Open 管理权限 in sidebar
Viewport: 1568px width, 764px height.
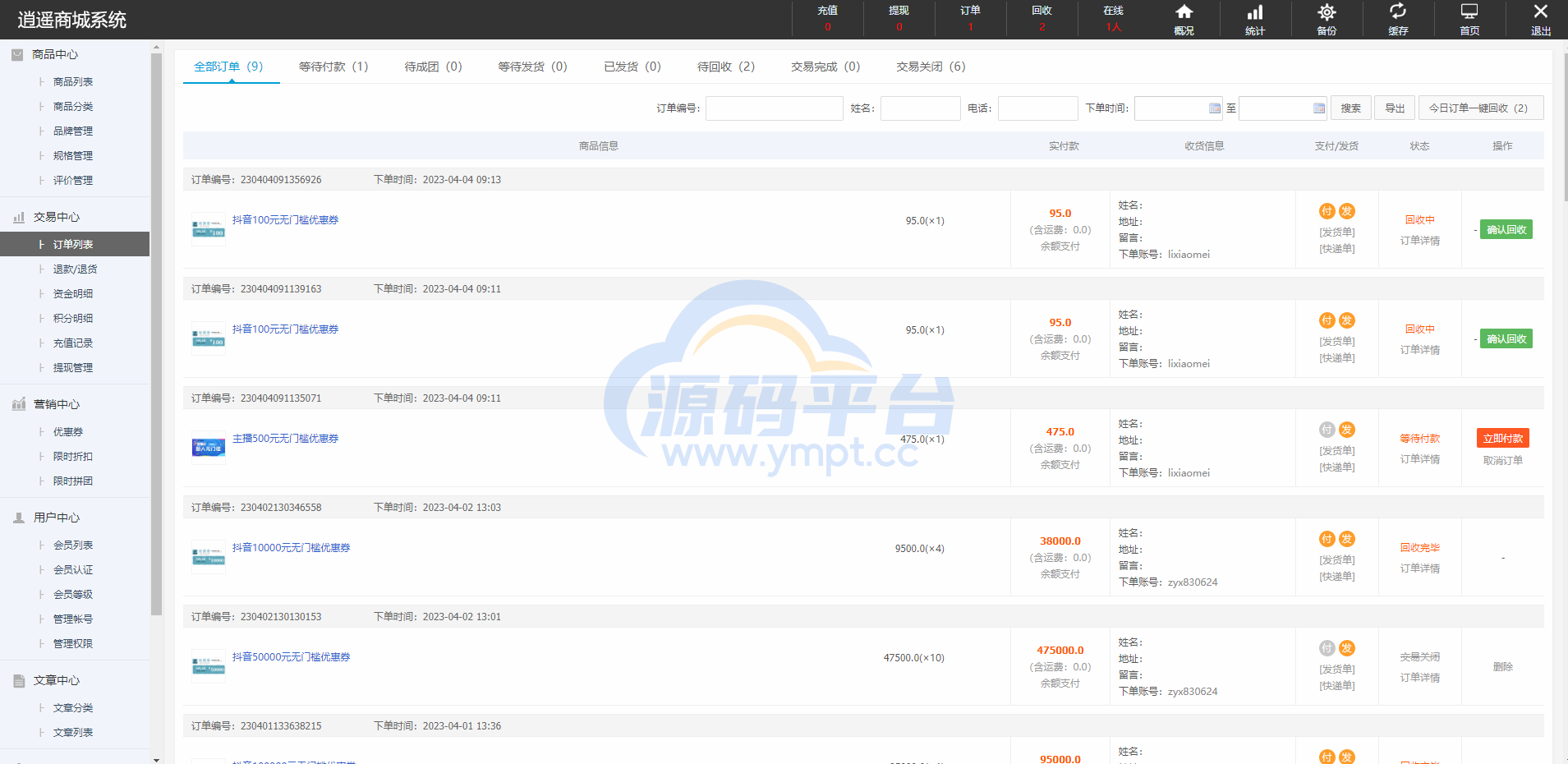click(73, 644)
